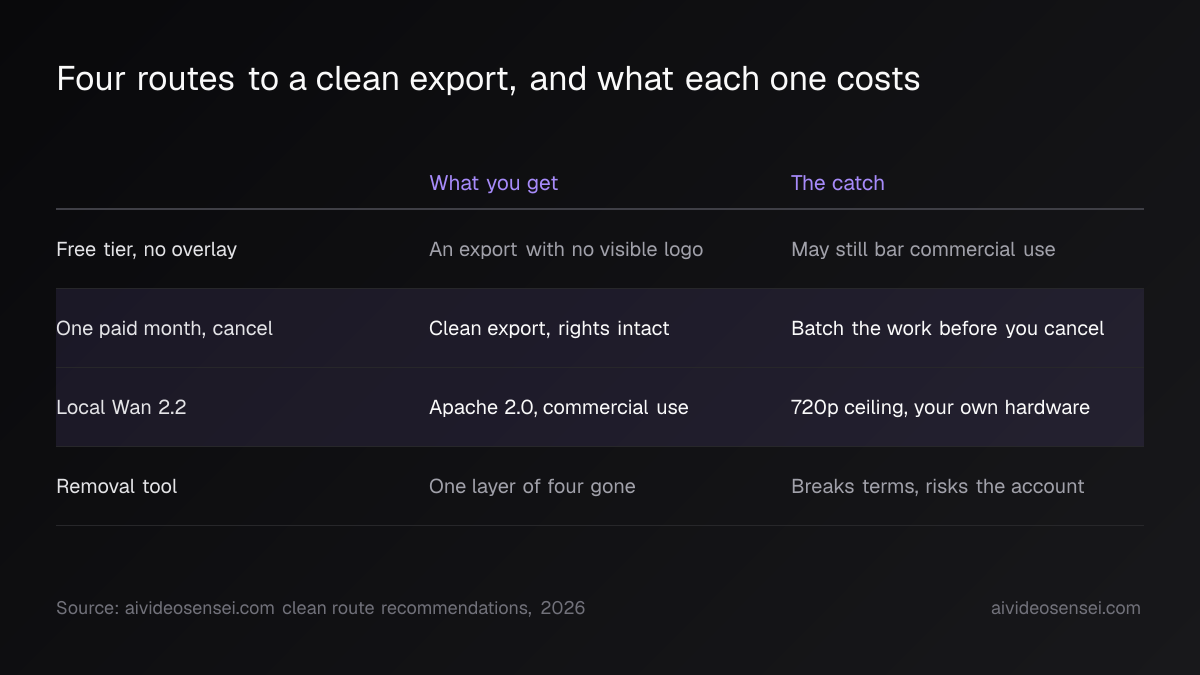This screenshot has height=675, width=1200.
Task: Click 'Batch the work before you cancel' cell
Action: [948, 328]
